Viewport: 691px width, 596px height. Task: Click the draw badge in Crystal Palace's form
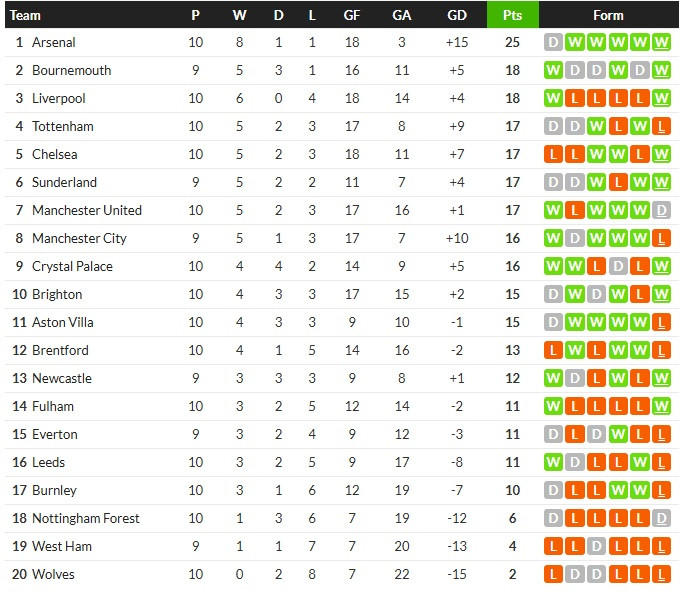coord(618,267)
